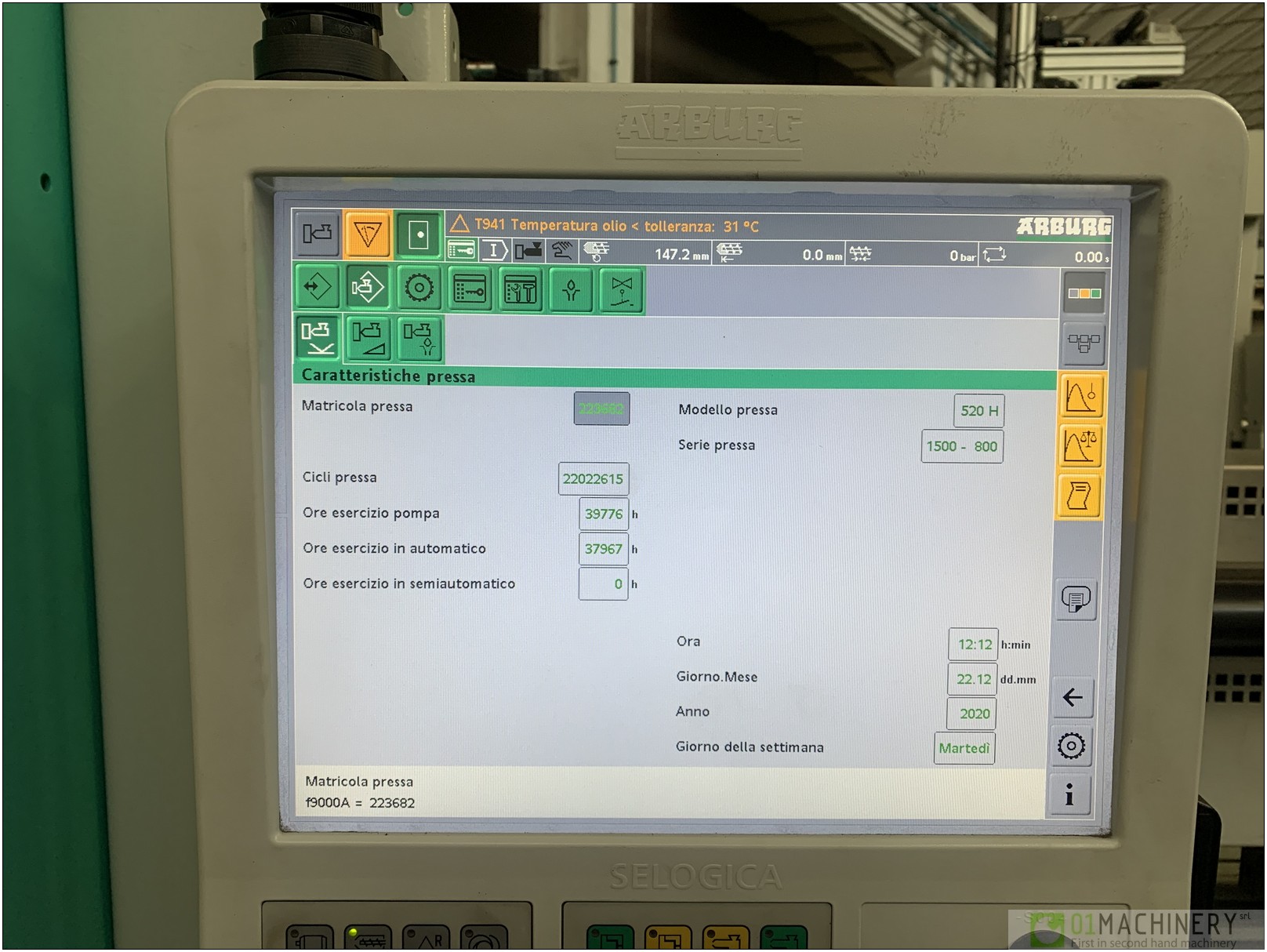Select the green dot-in-rectangle icon
1267x952 pixels.
(418, 234)
